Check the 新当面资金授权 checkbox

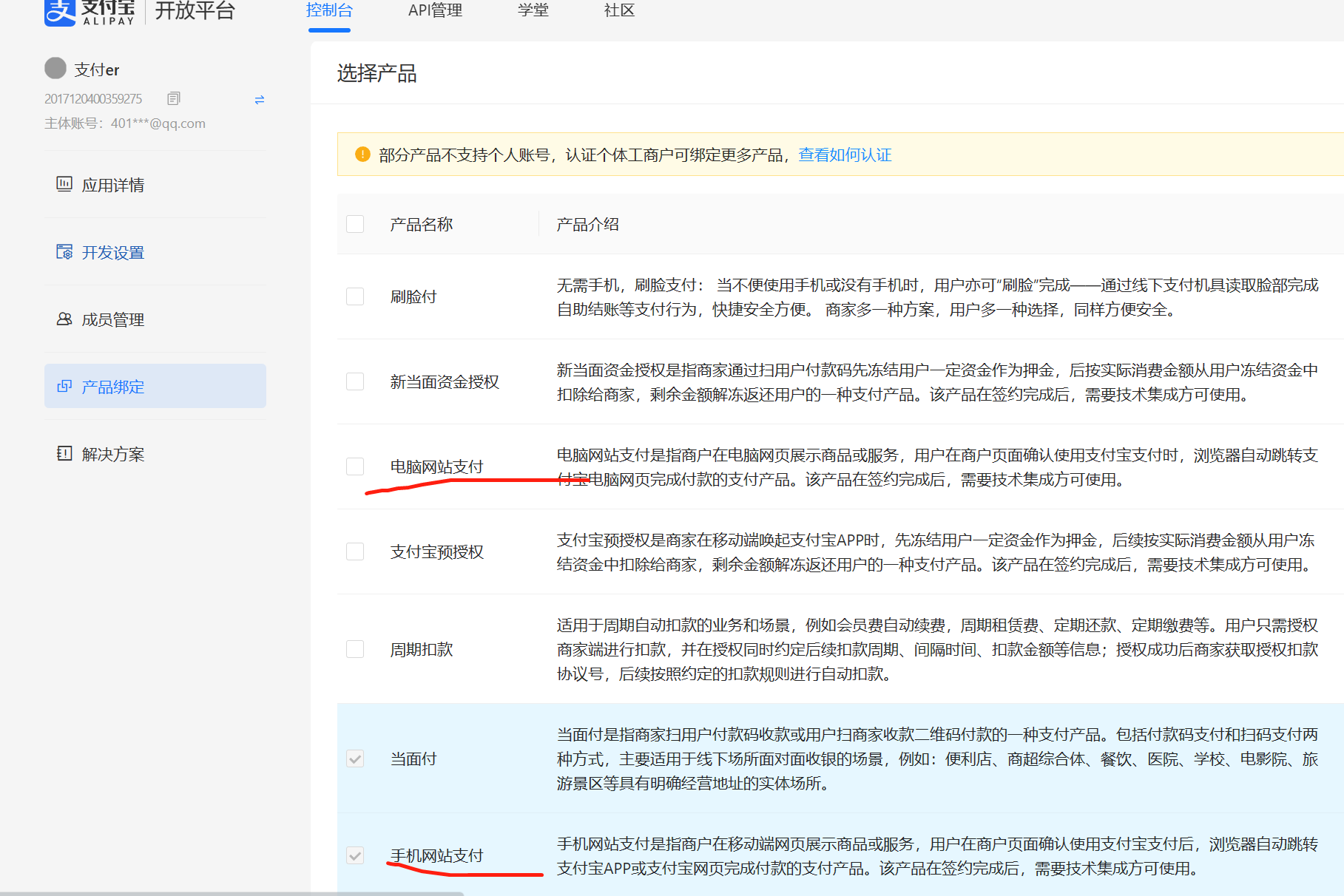click(x=355, y=381)
